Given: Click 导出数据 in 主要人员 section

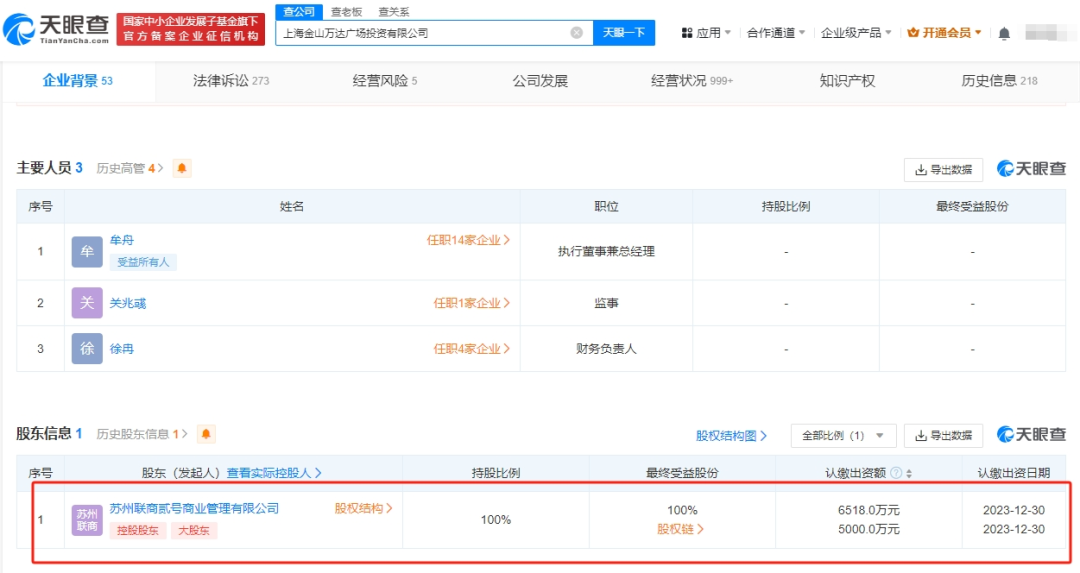Looking at the screenshot, I should click(x=943, y=169).
